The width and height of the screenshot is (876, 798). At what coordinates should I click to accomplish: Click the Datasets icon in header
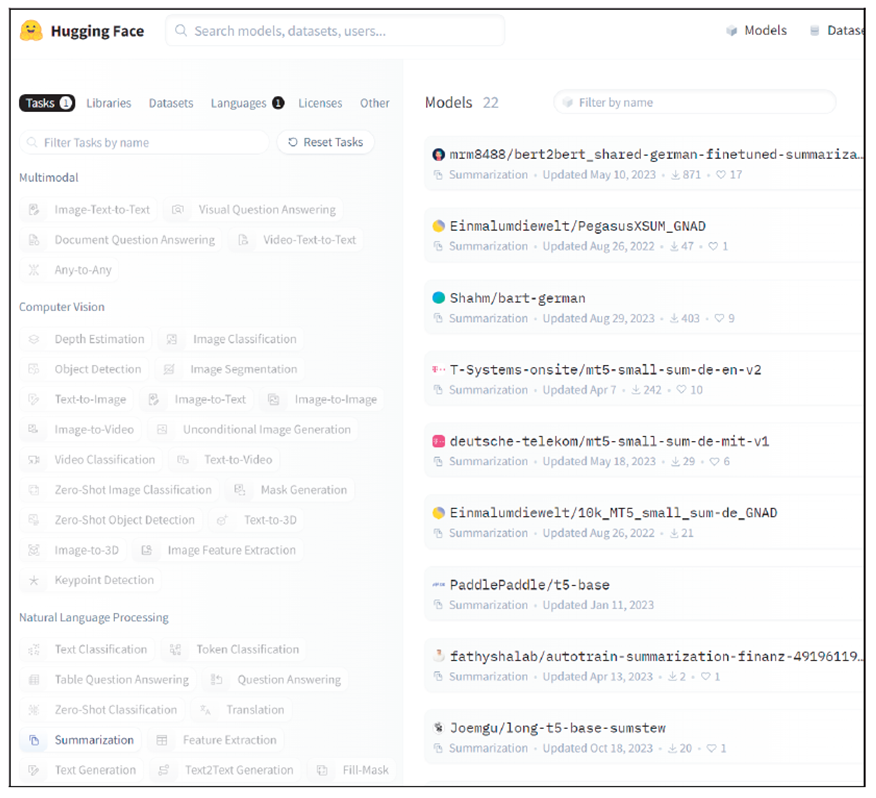point(815,31)
